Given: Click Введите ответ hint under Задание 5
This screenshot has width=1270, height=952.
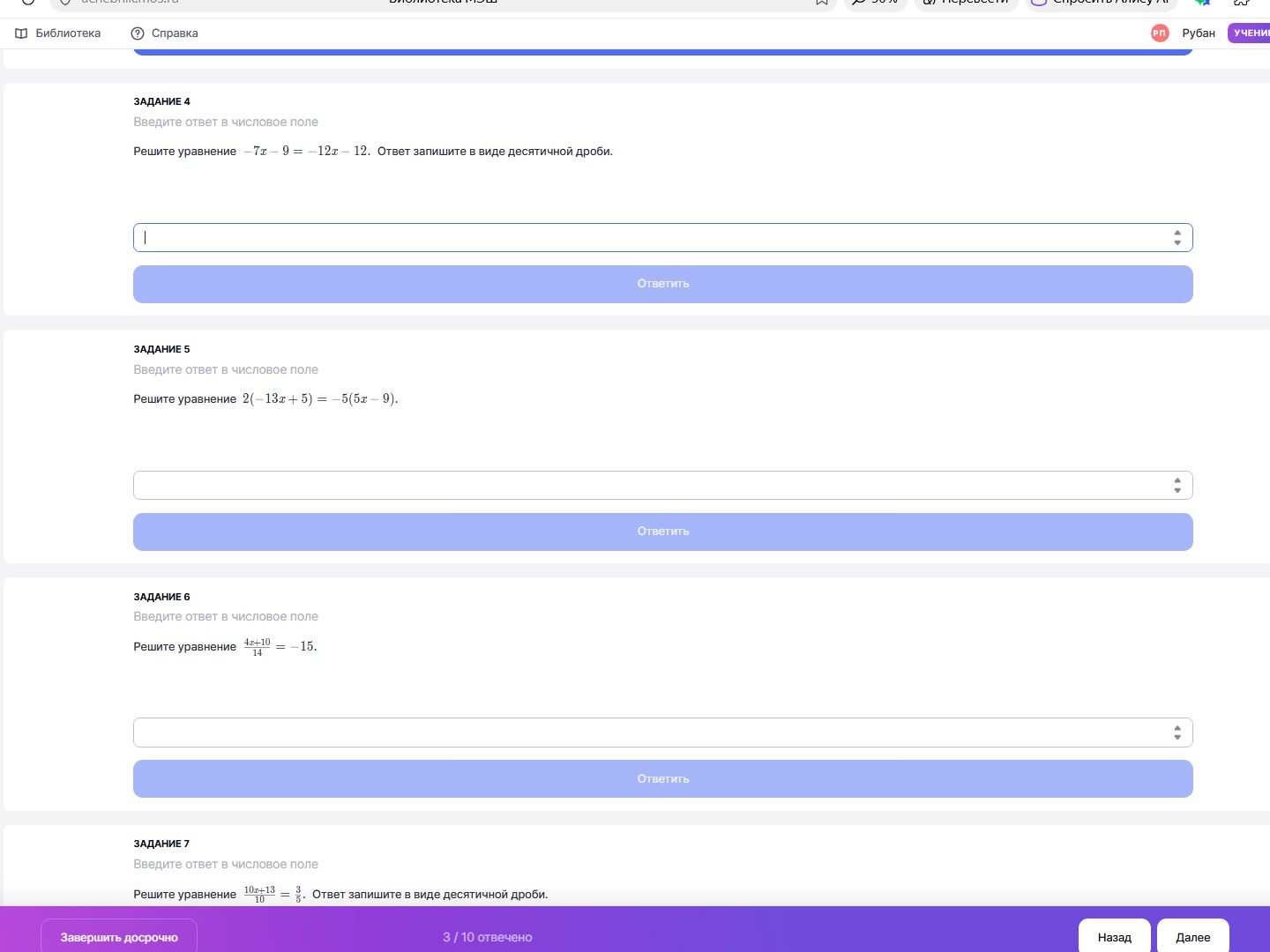Looking at the screenshot, I should pyautogui.click(x=226, y=369).
